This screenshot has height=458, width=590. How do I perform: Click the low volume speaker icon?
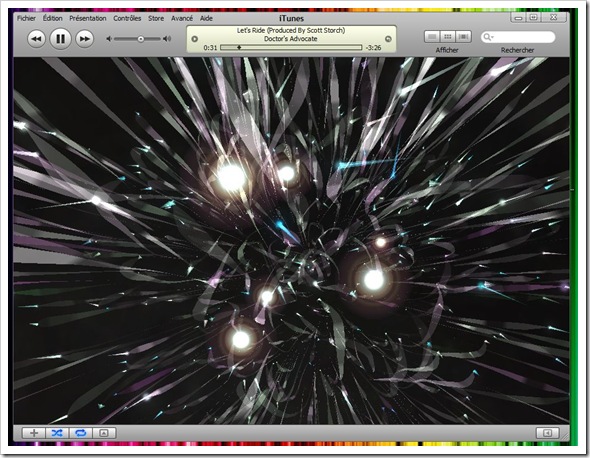coord(109,39)
